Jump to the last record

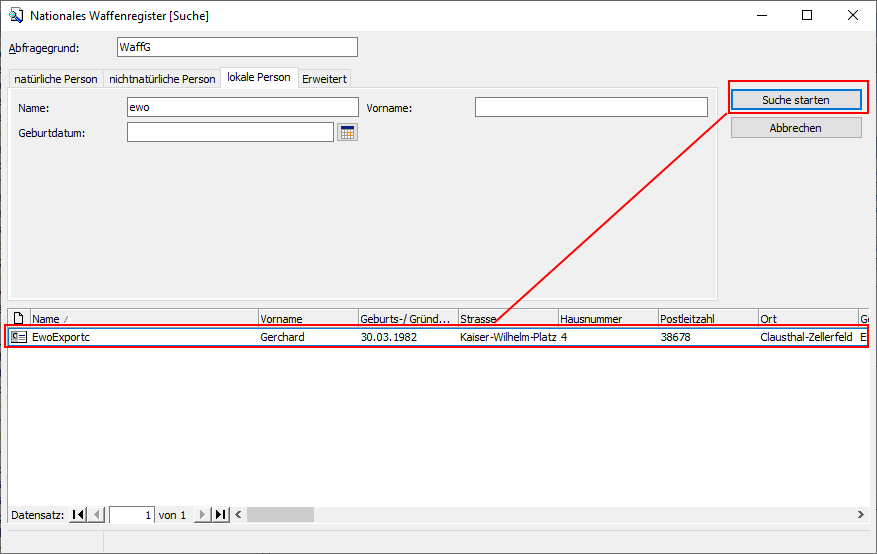pos(220,515)
